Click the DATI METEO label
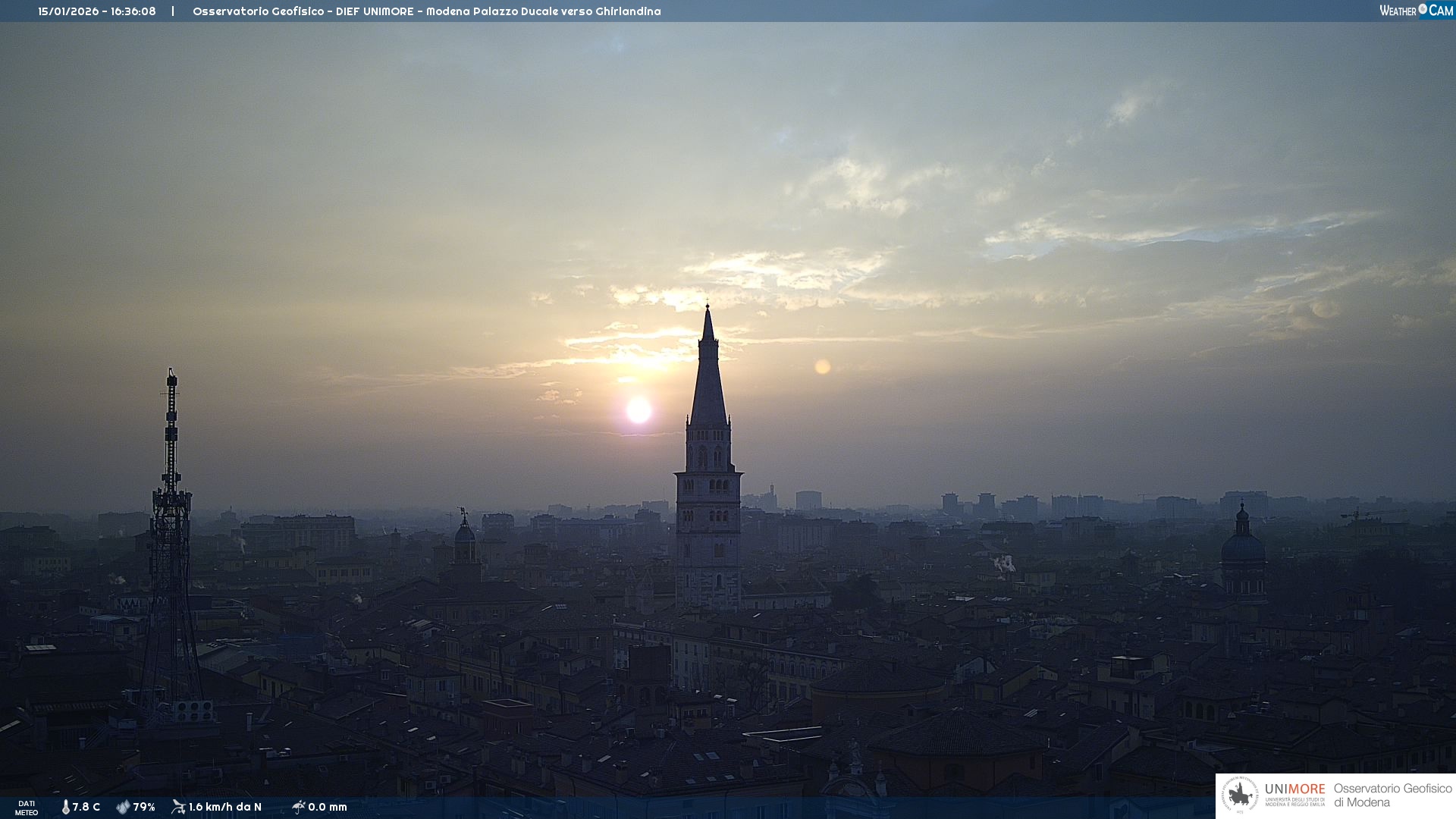This screenshot has width=1456, height=819. (27, 808)
